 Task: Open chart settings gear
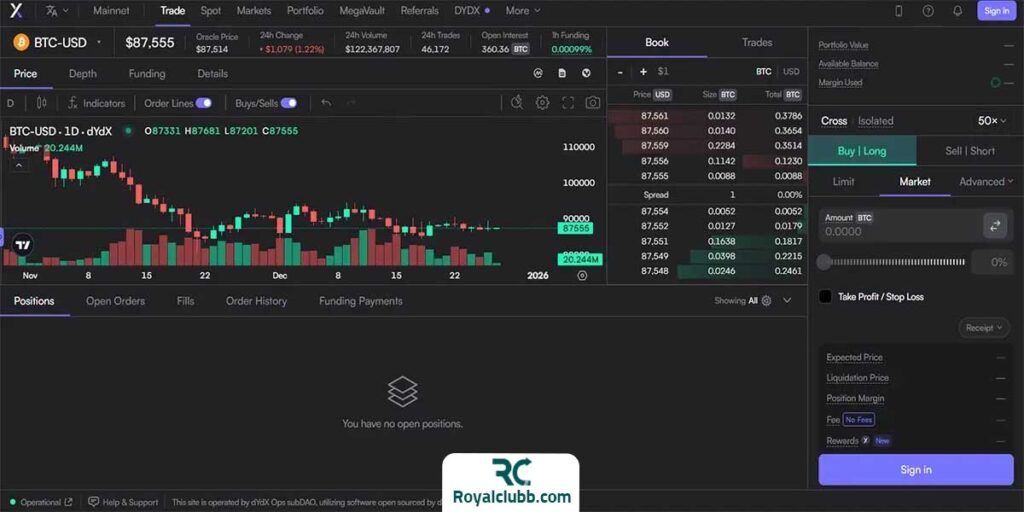pos(542,103)
